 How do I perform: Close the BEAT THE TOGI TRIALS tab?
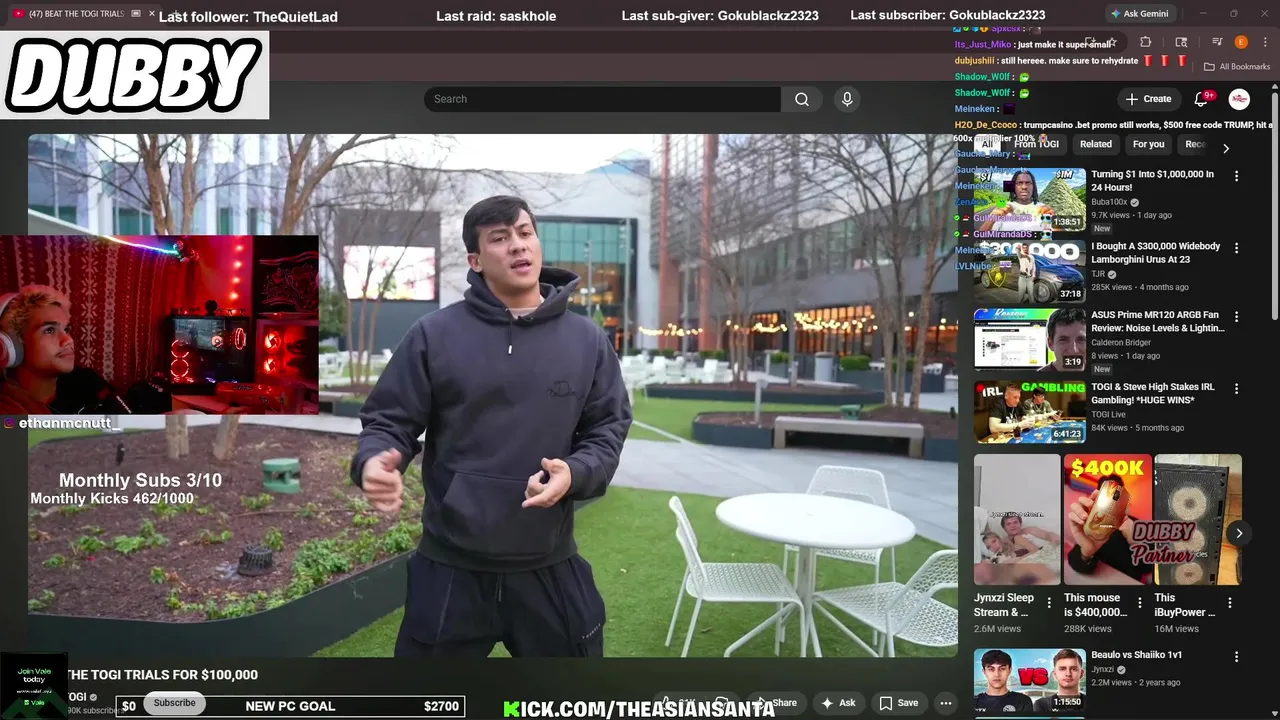[x=152, y=14]
